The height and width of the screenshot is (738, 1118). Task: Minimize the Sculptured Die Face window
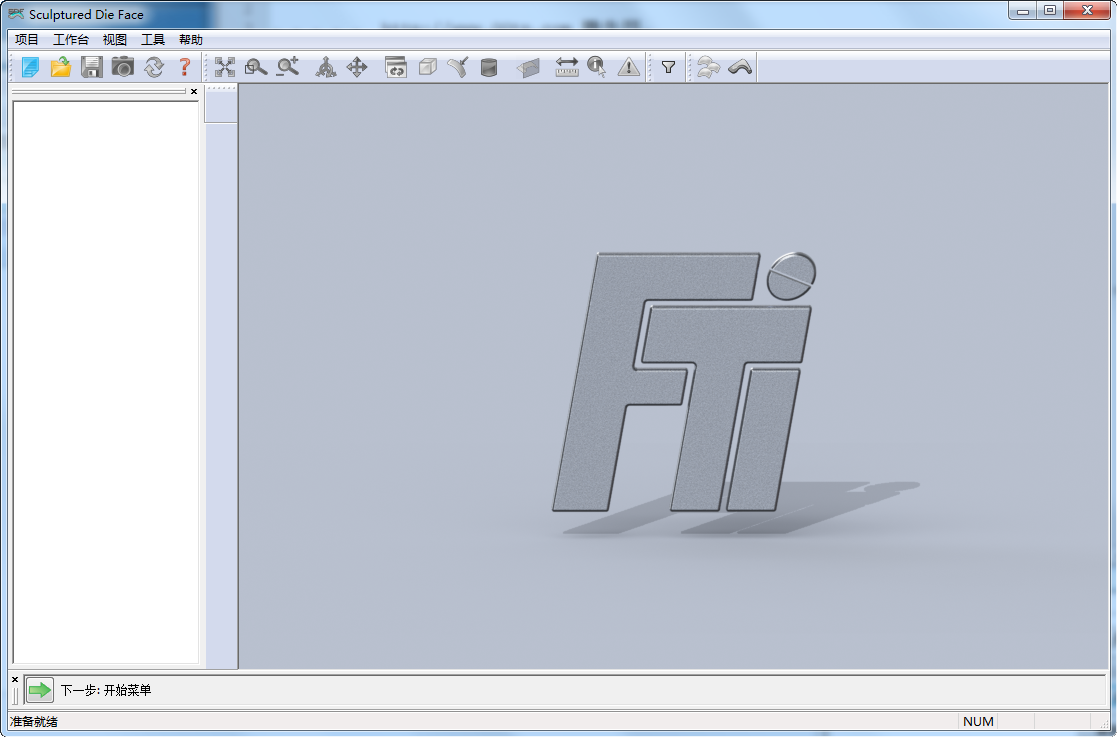coord(1023,10)
